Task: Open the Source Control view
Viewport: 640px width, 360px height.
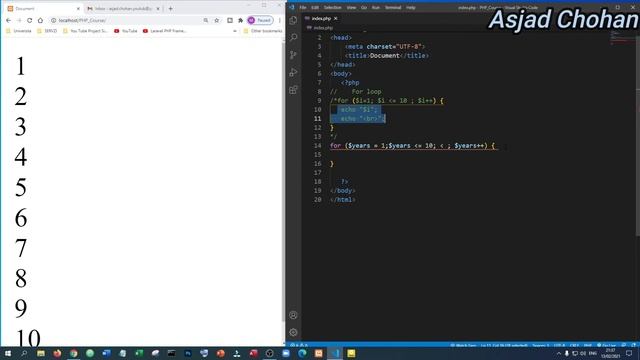Action: [x=293, y=55]
